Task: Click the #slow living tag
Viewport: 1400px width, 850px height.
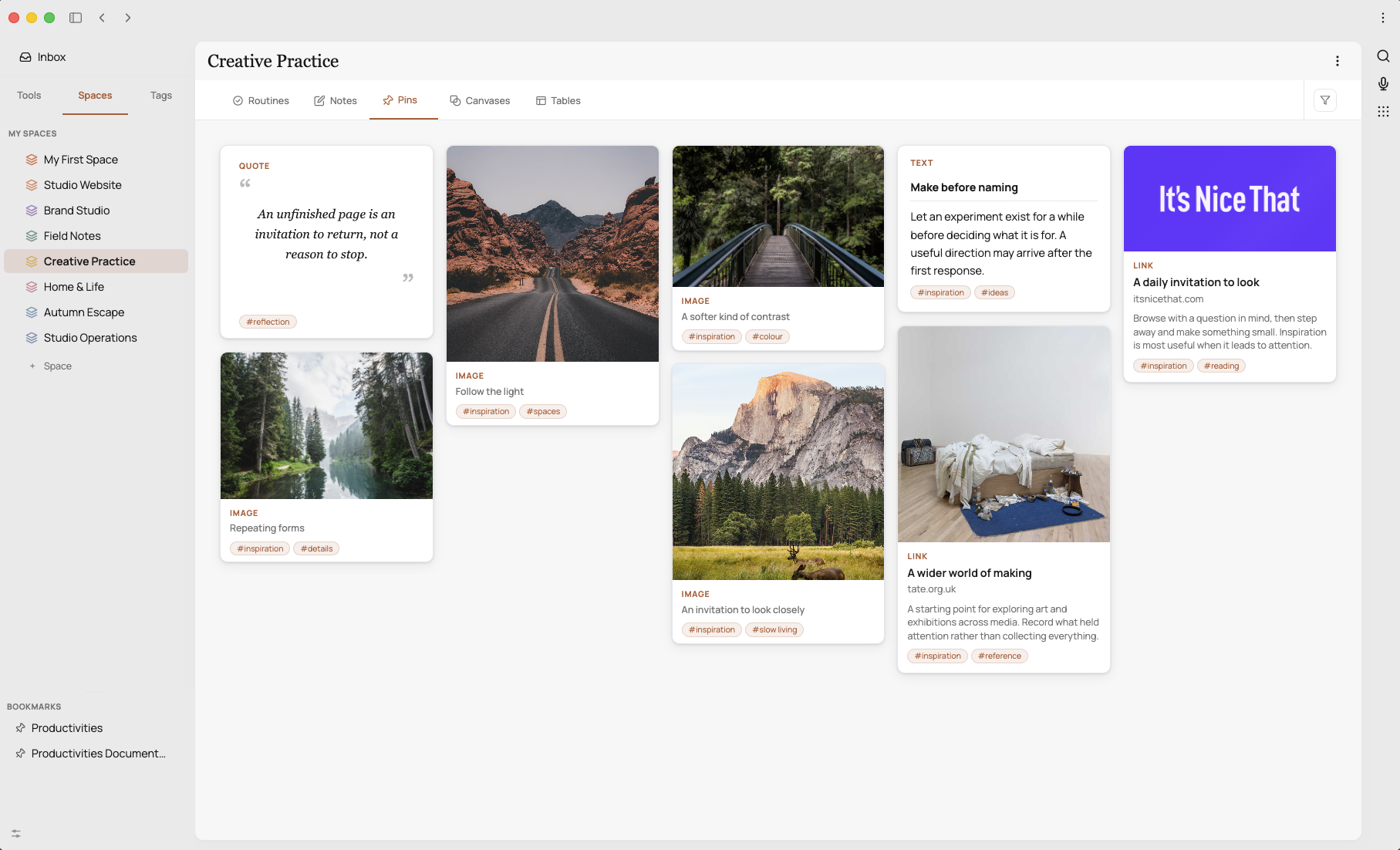Action: point(774,629)
